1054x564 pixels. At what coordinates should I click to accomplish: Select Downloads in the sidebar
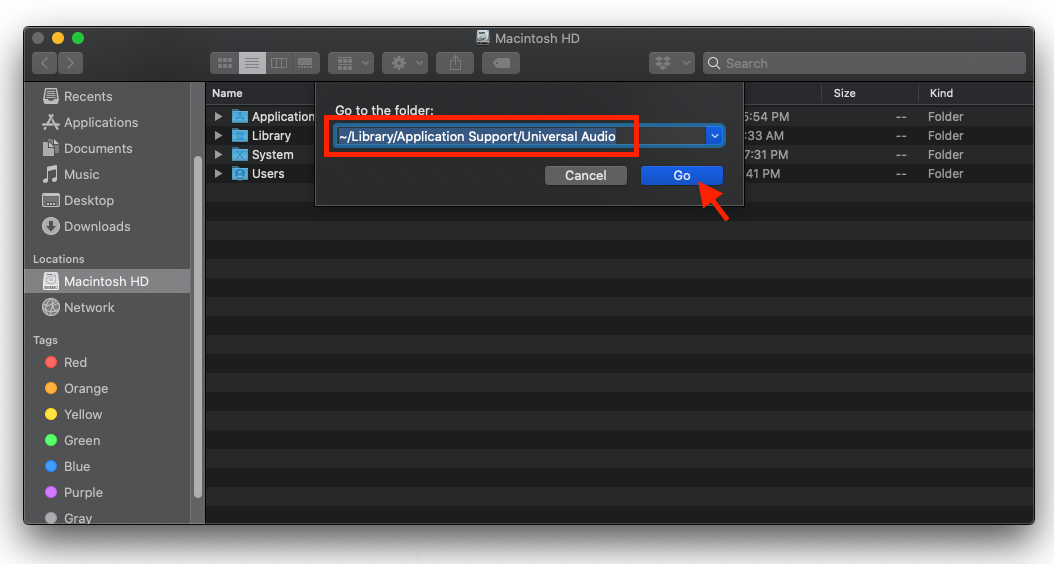97,226
